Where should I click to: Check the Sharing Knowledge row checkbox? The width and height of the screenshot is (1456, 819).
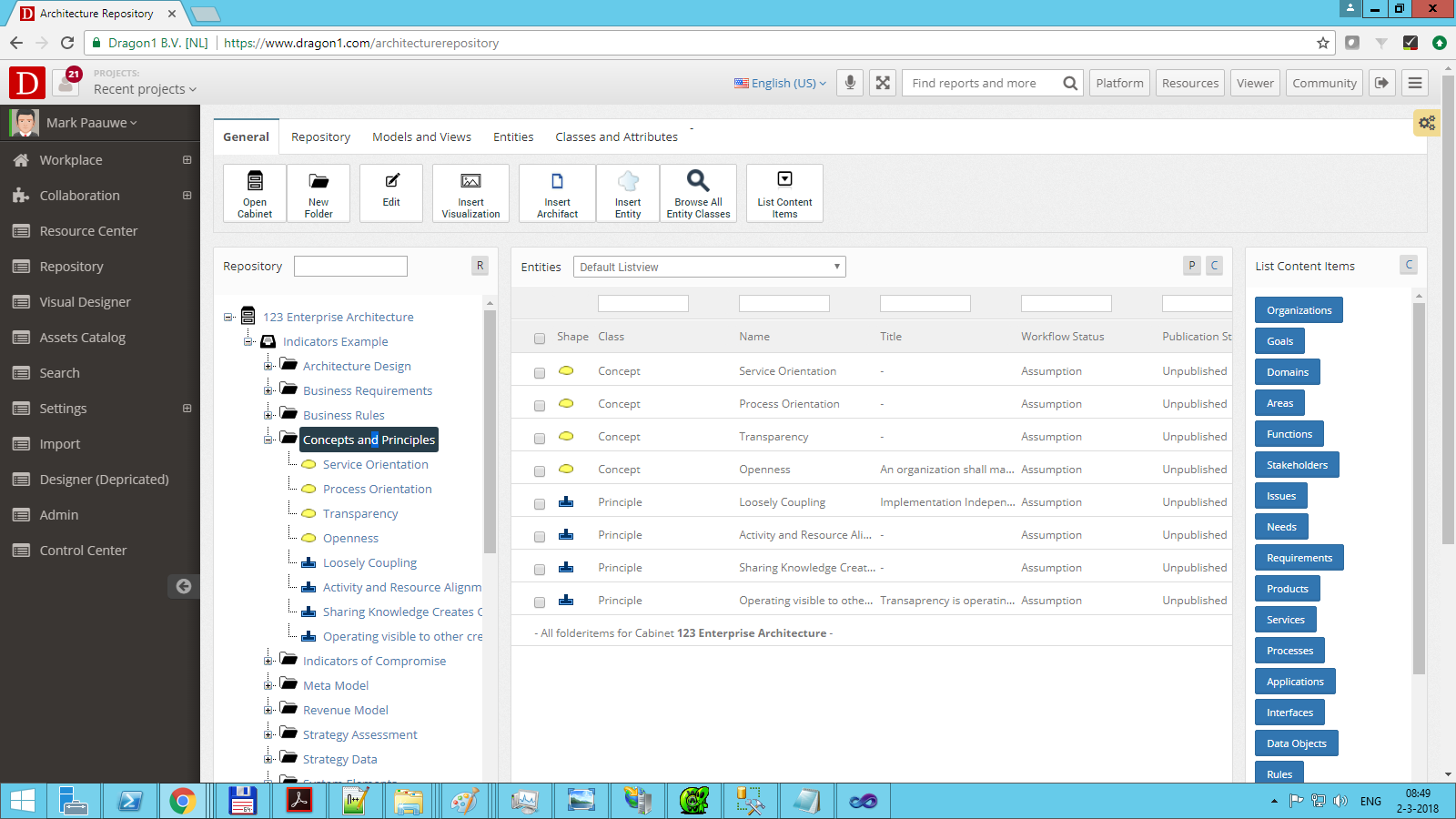tap(540, 570)
